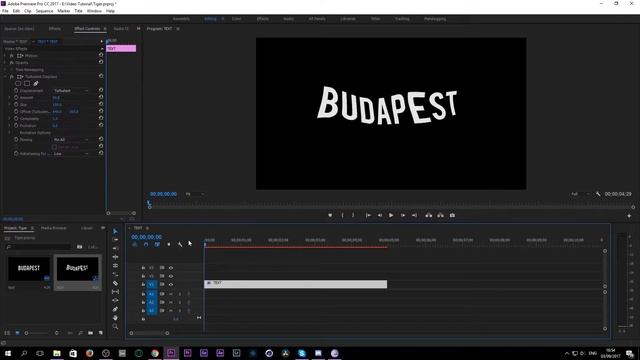Toggle the Size animation stopwatch
The height and width of the screenshot is (360, 640).
click(x=16, y=104)
